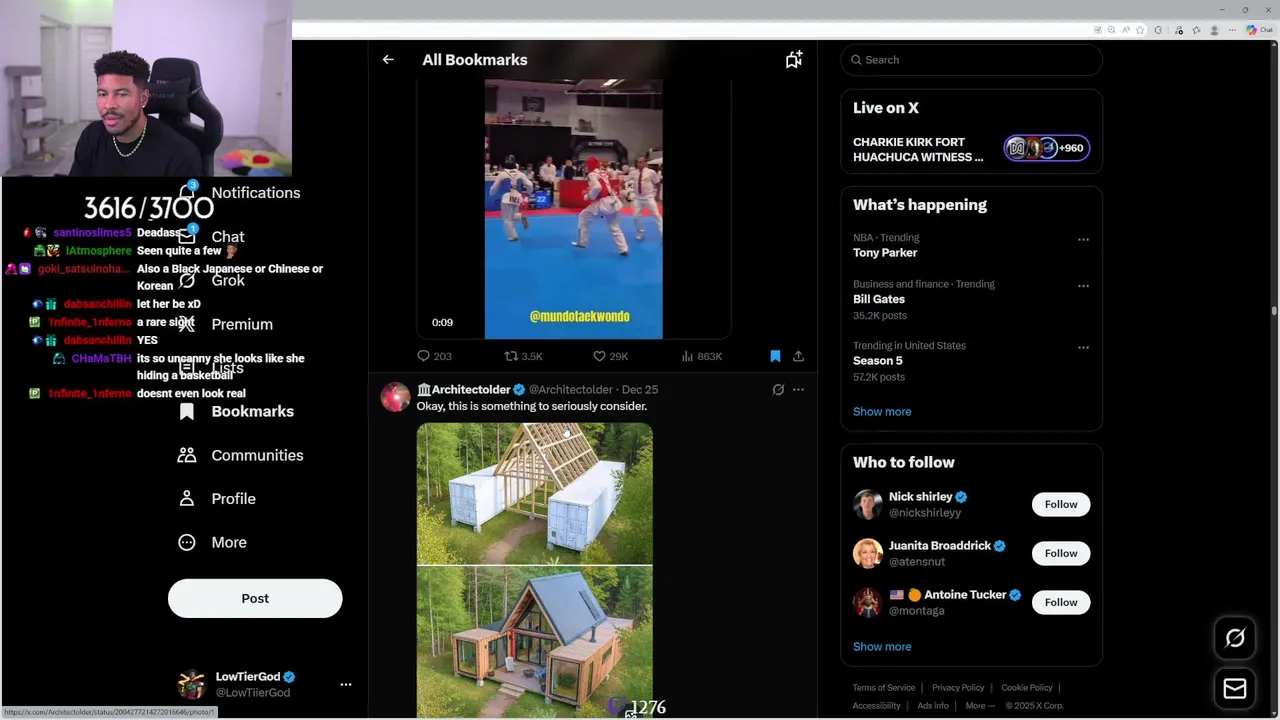Image resolution: width=1280 pixels, height=720 pixels.
Task: Click the Bookmarks ribbon icon in the sidebar
Action: [x=187, y=411]
